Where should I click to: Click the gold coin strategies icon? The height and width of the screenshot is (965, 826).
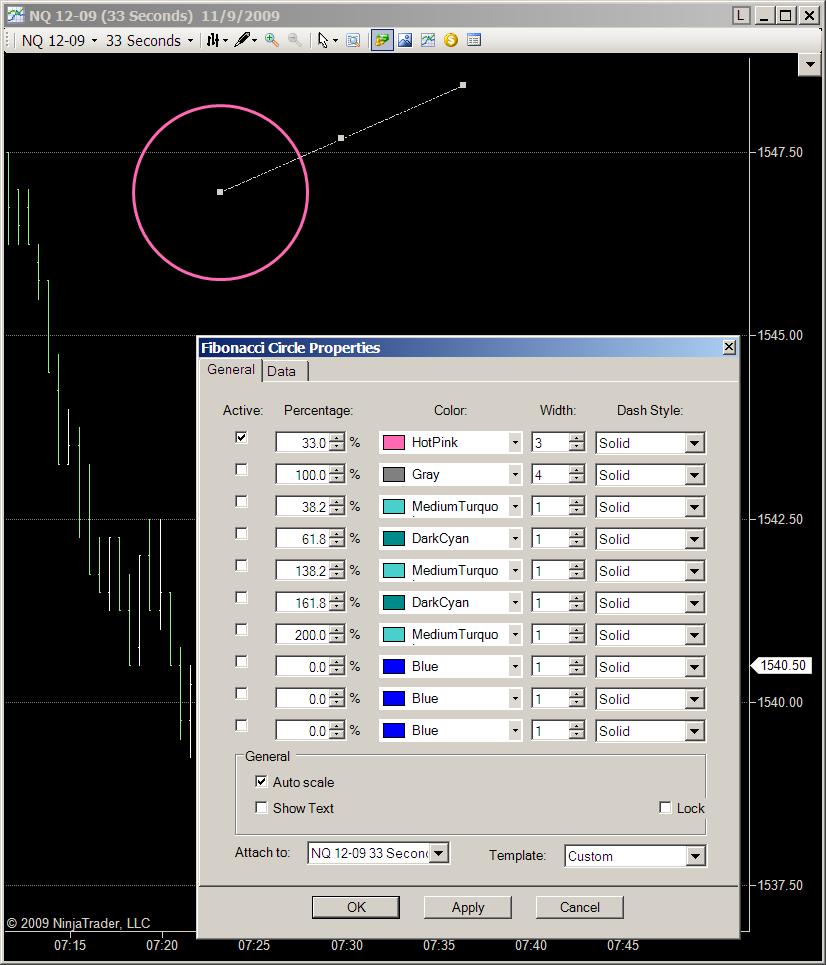point(451,40)
